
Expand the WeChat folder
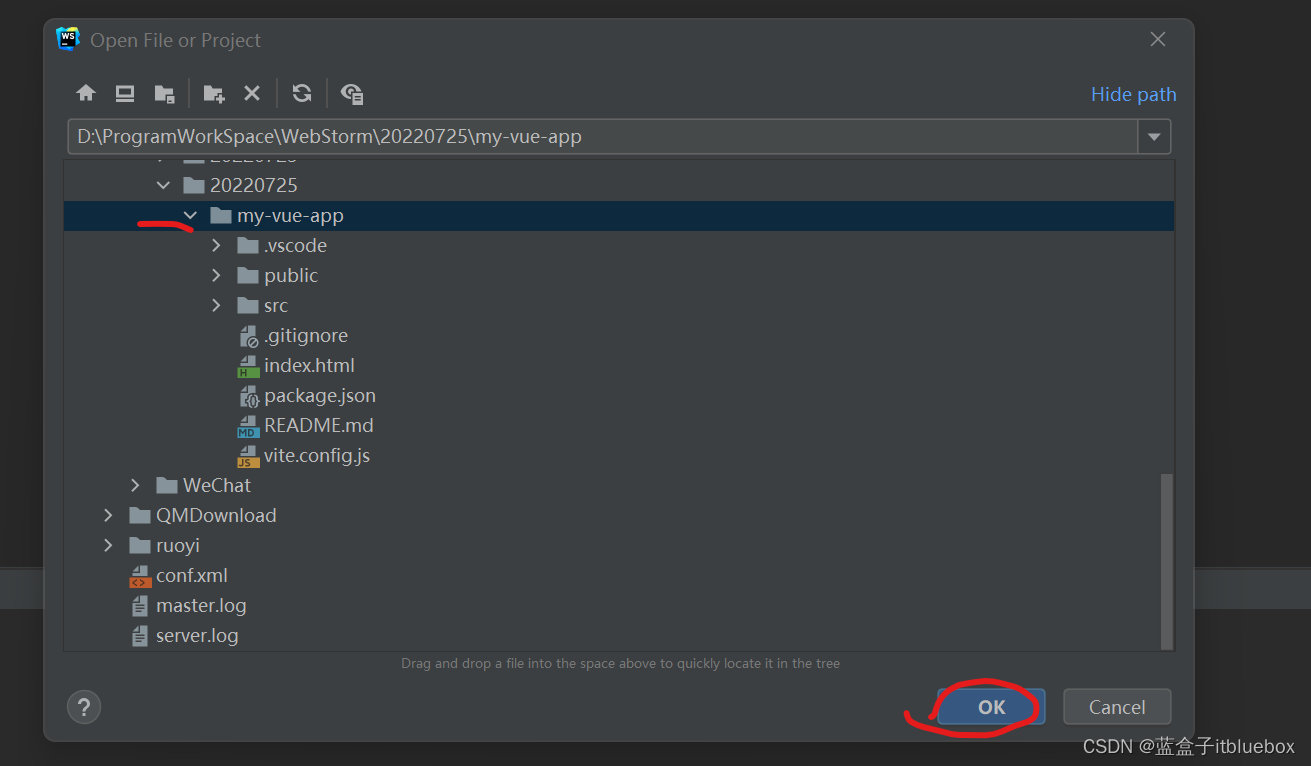coord(136,485)
